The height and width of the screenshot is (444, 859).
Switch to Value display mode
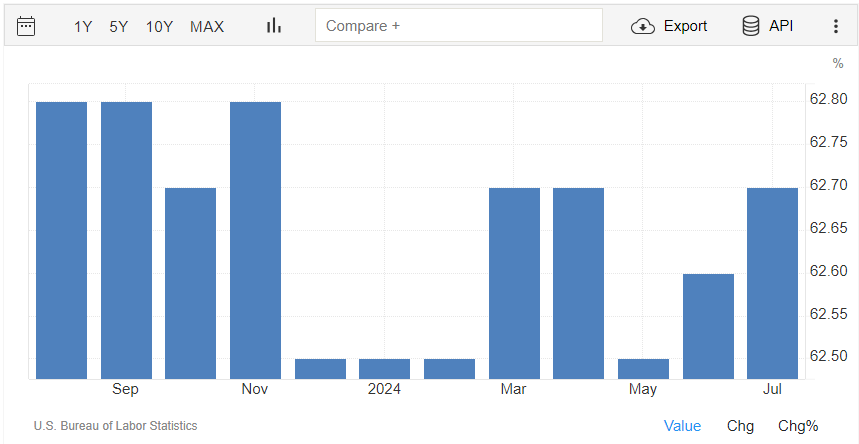tap(682, 426)
